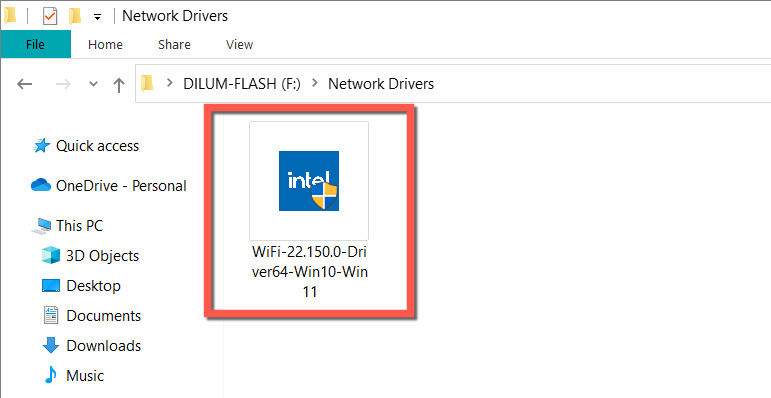Go back with the back arrow
This screenshot has height=398, width=771.
(25, 84)
